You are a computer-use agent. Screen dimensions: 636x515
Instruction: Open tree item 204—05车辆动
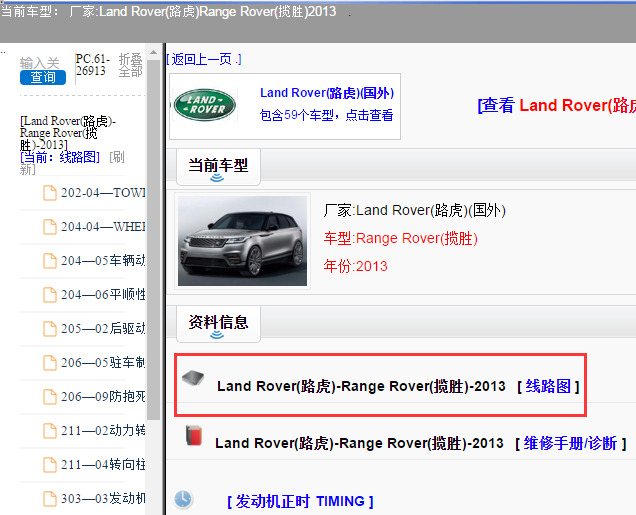[103, 260]
